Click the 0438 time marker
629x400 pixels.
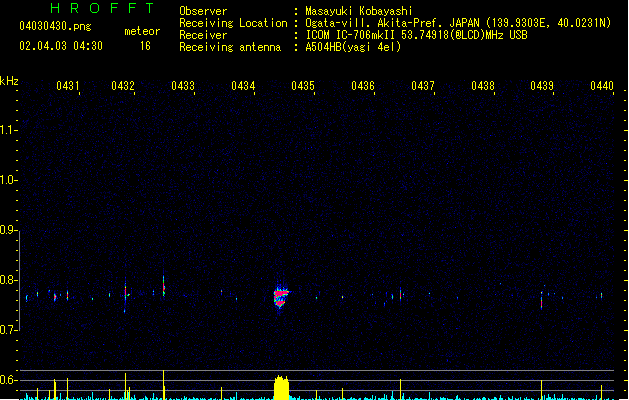(x=483, y=86)
